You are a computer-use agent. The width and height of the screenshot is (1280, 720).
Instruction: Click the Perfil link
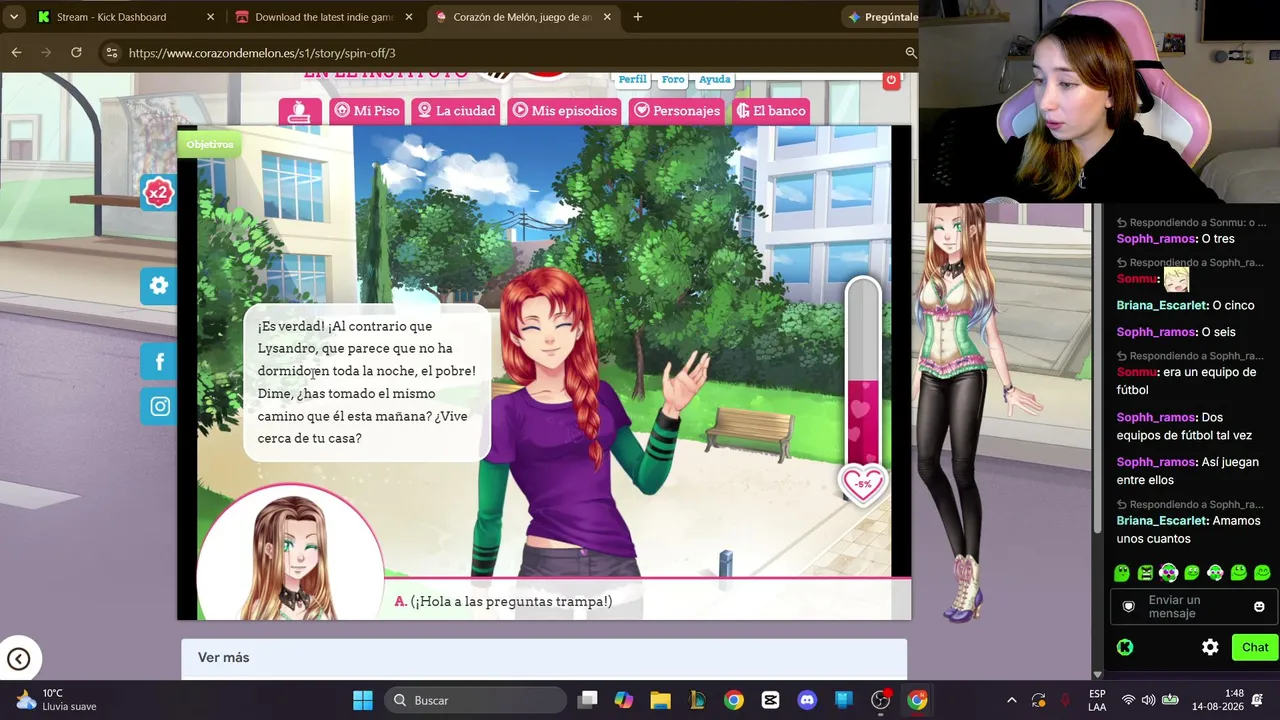point(632,79)
